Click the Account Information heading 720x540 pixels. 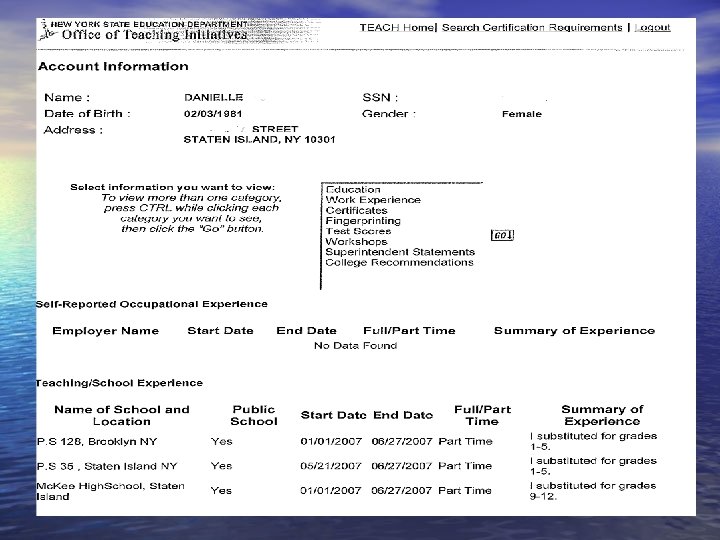pos(113,66)
